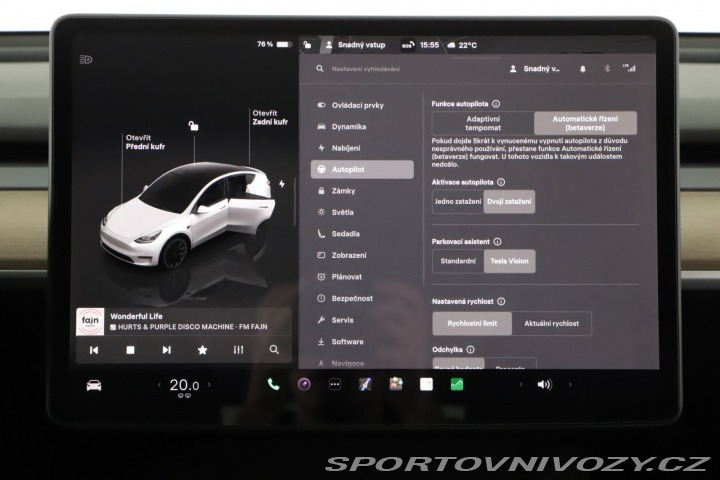Open notifications bell icon
The image size is (720, 480).
click(583, 69)
